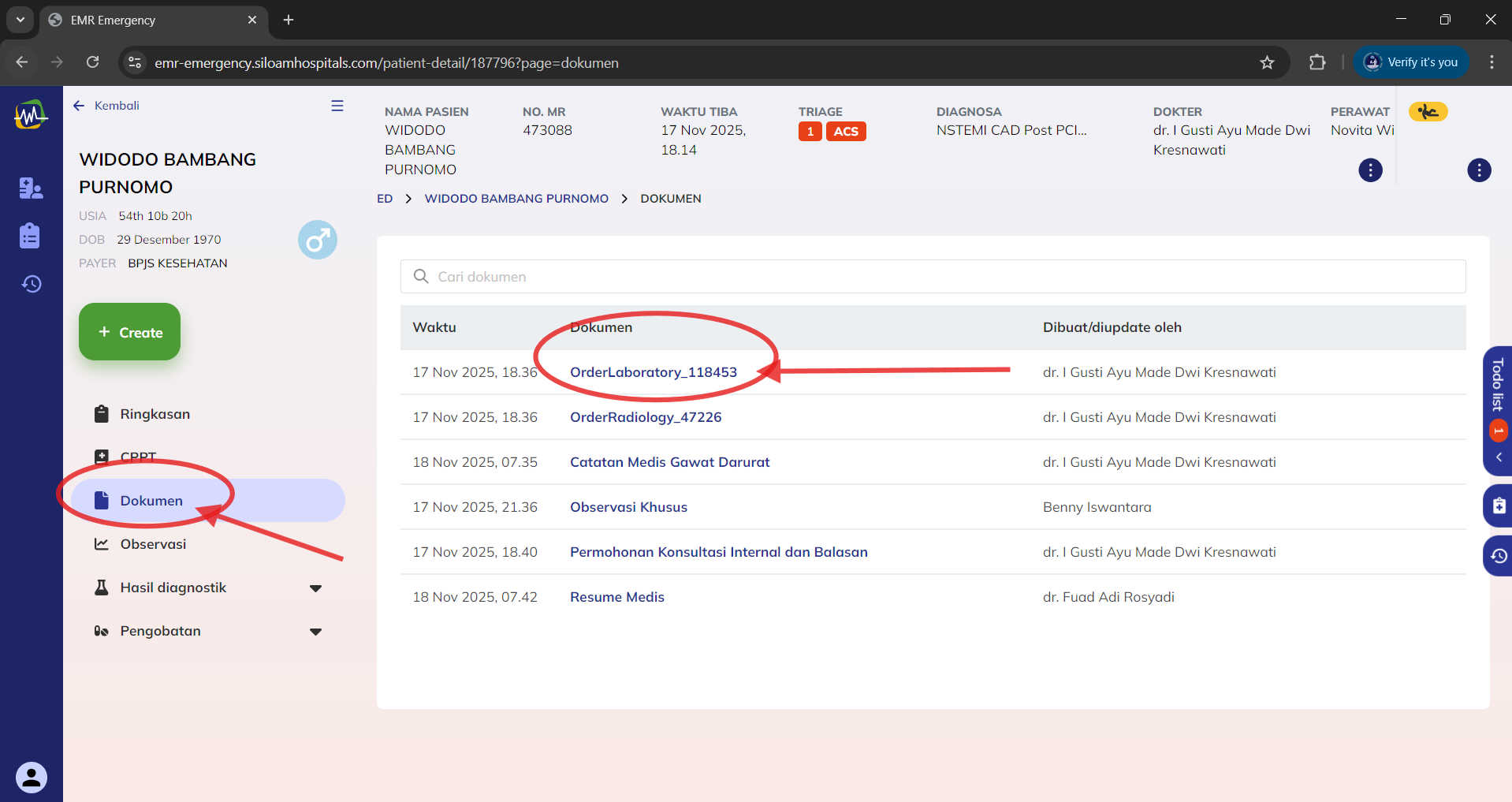
Task: Toggle the hamburger menu in the sidebar
Action: (337, 106)
